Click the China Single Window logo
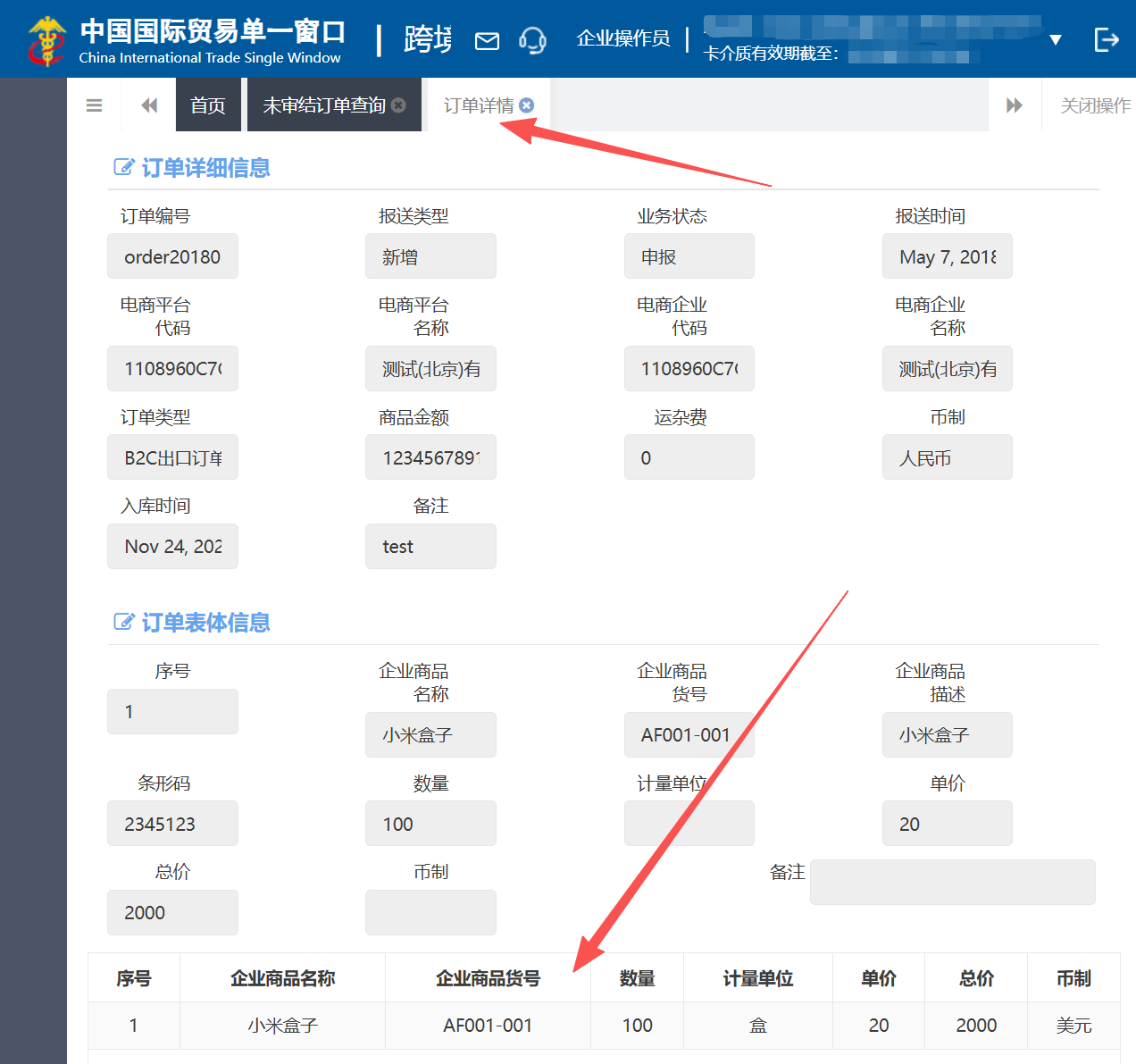 tap(46, 38)
